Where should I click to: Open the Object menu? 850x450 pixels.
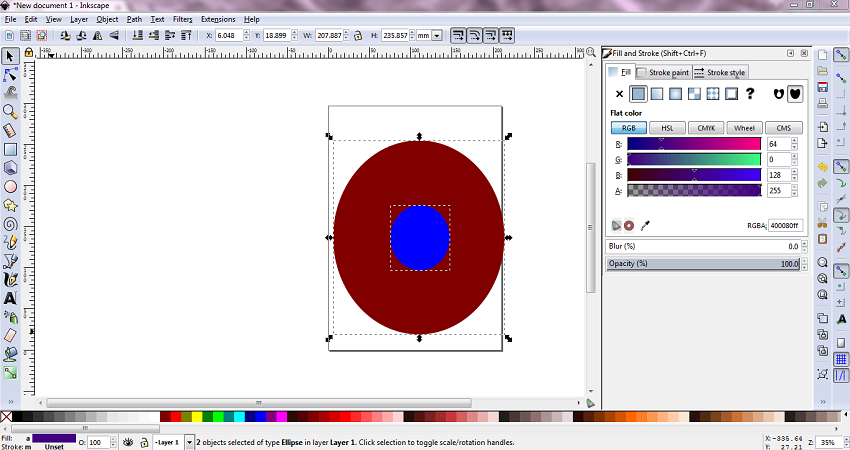107,19
